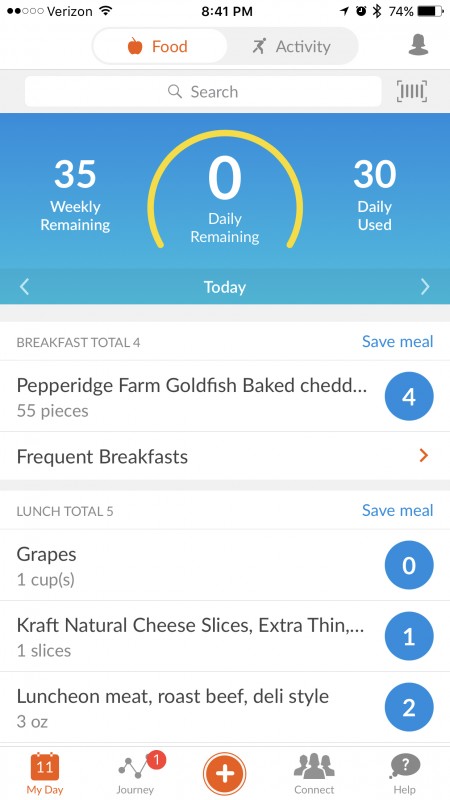Go to previous day with left chevron
Viewport: 450px width, 800px height.
tap(24, 287)
